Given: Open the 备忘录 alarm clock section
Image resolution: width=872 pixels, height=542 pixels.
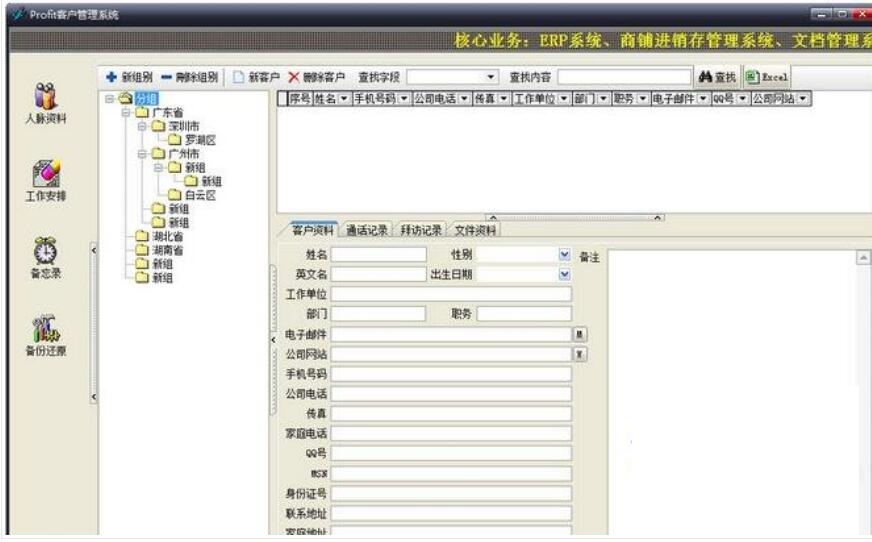Looking at the screenshot, I should click(46, 258).
